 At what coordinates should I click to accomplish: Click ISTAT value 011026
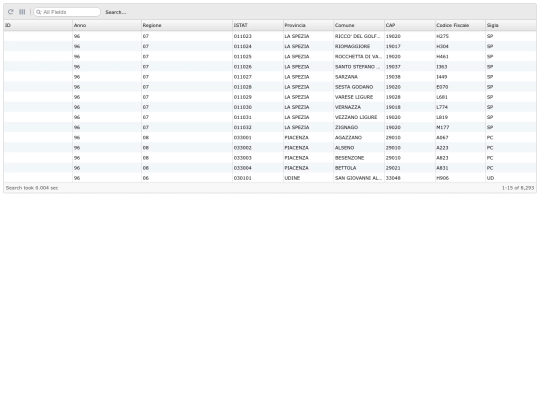tap(242, 66)
